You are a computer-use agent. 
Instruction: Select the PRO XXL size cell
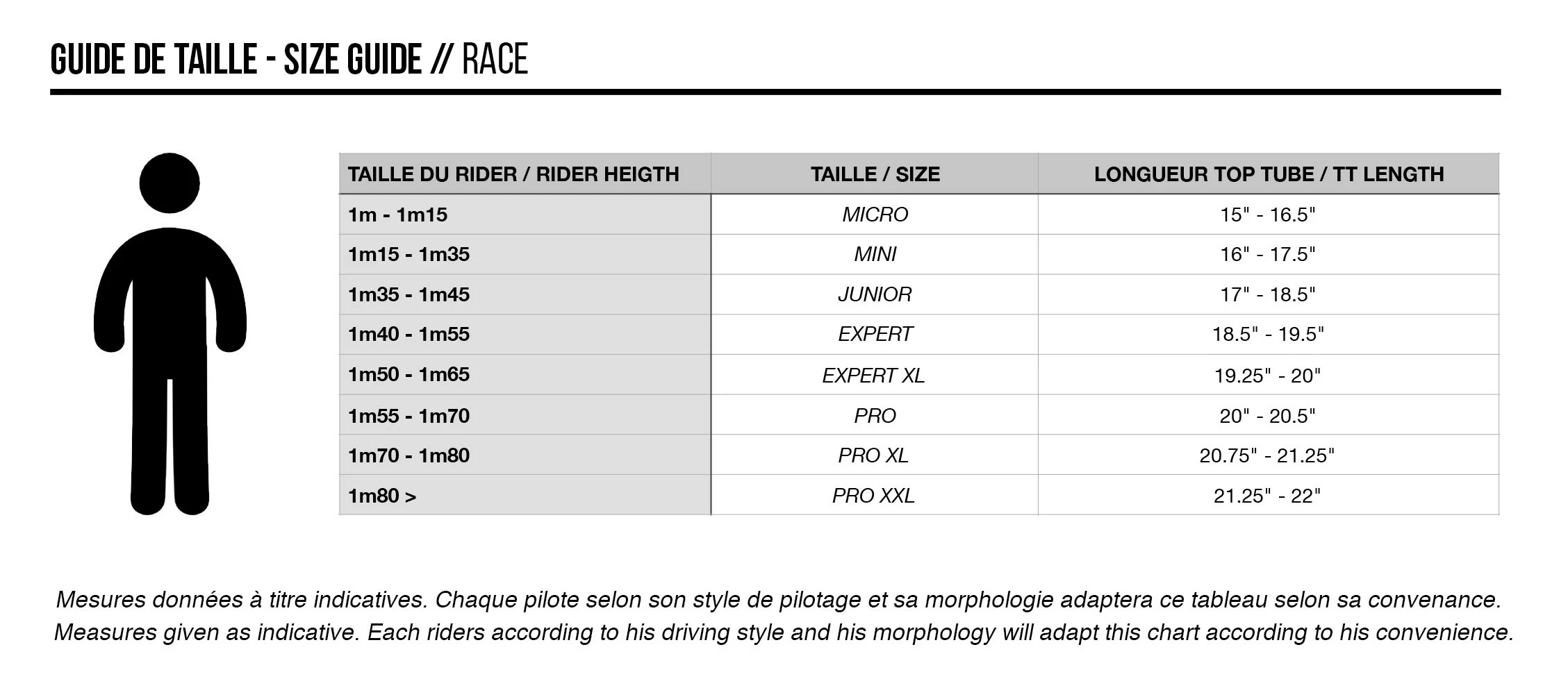point(873,496)
